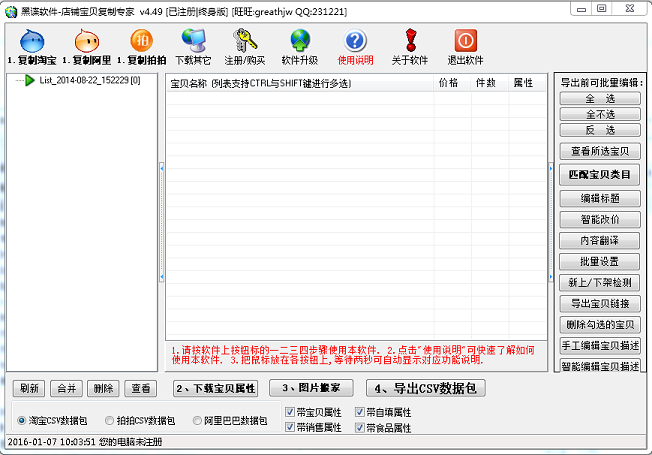
Task: Click 新上/下架检测 button
Action: [600, 283]
